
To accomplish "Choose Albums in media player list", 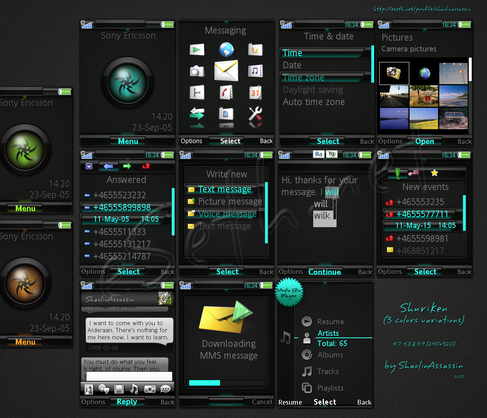I will pyautogui.click(x=330, y=355).
